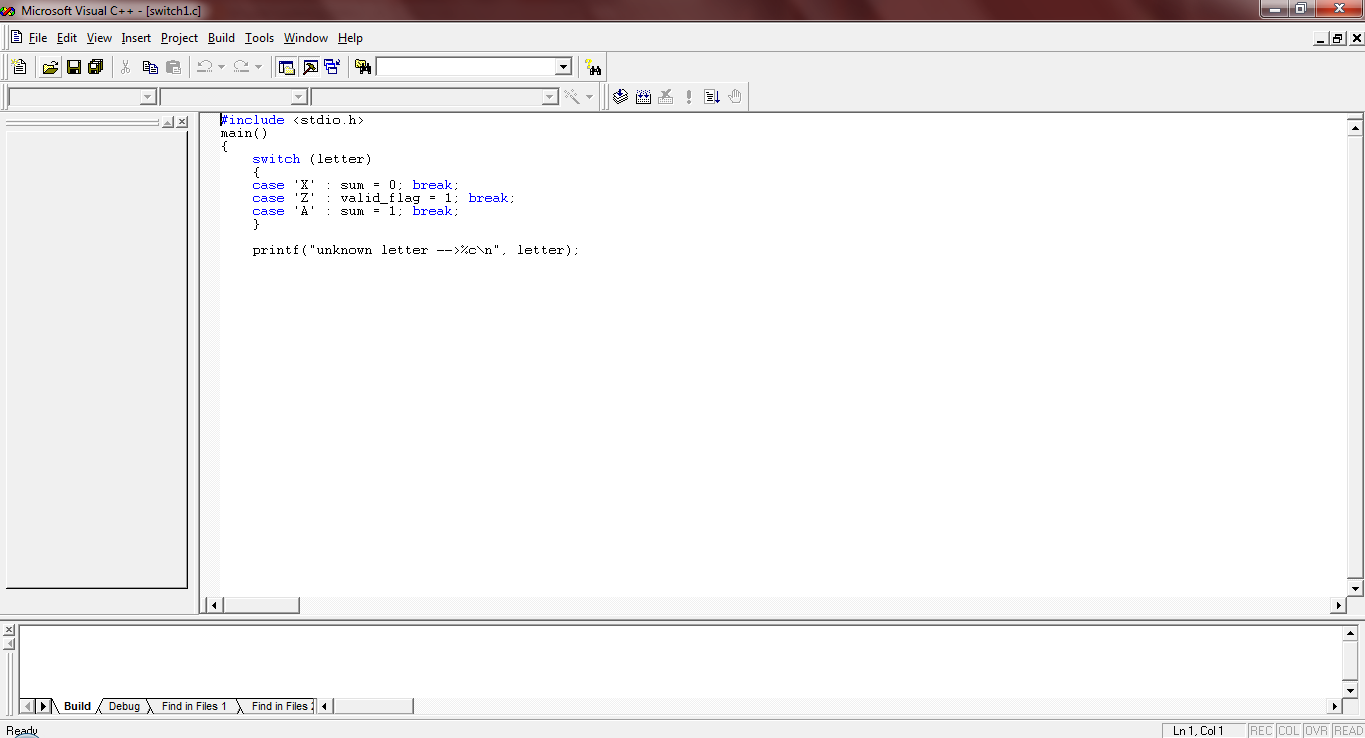Switch to the Build output tab
1365x738 pixels.
click(77, 706)
